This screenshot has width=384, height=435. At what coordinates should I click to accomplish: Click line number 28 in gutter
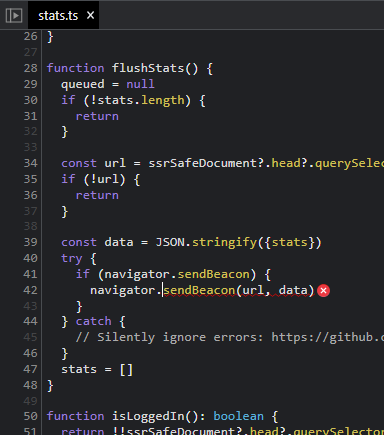click(30, 68)
